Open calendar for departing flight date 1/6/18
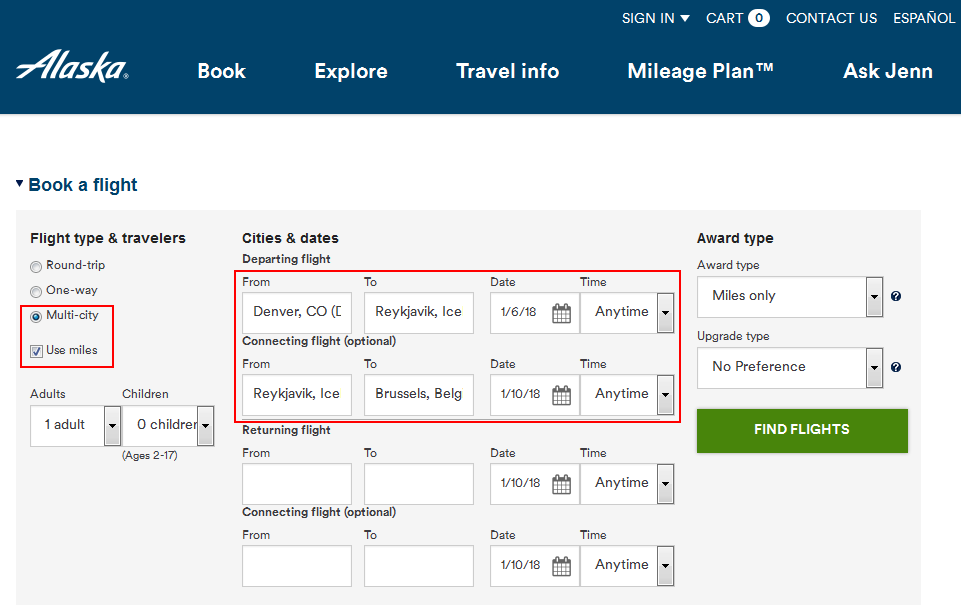The height and width of the screenshot is (616, 961). [x=561, y=313]
